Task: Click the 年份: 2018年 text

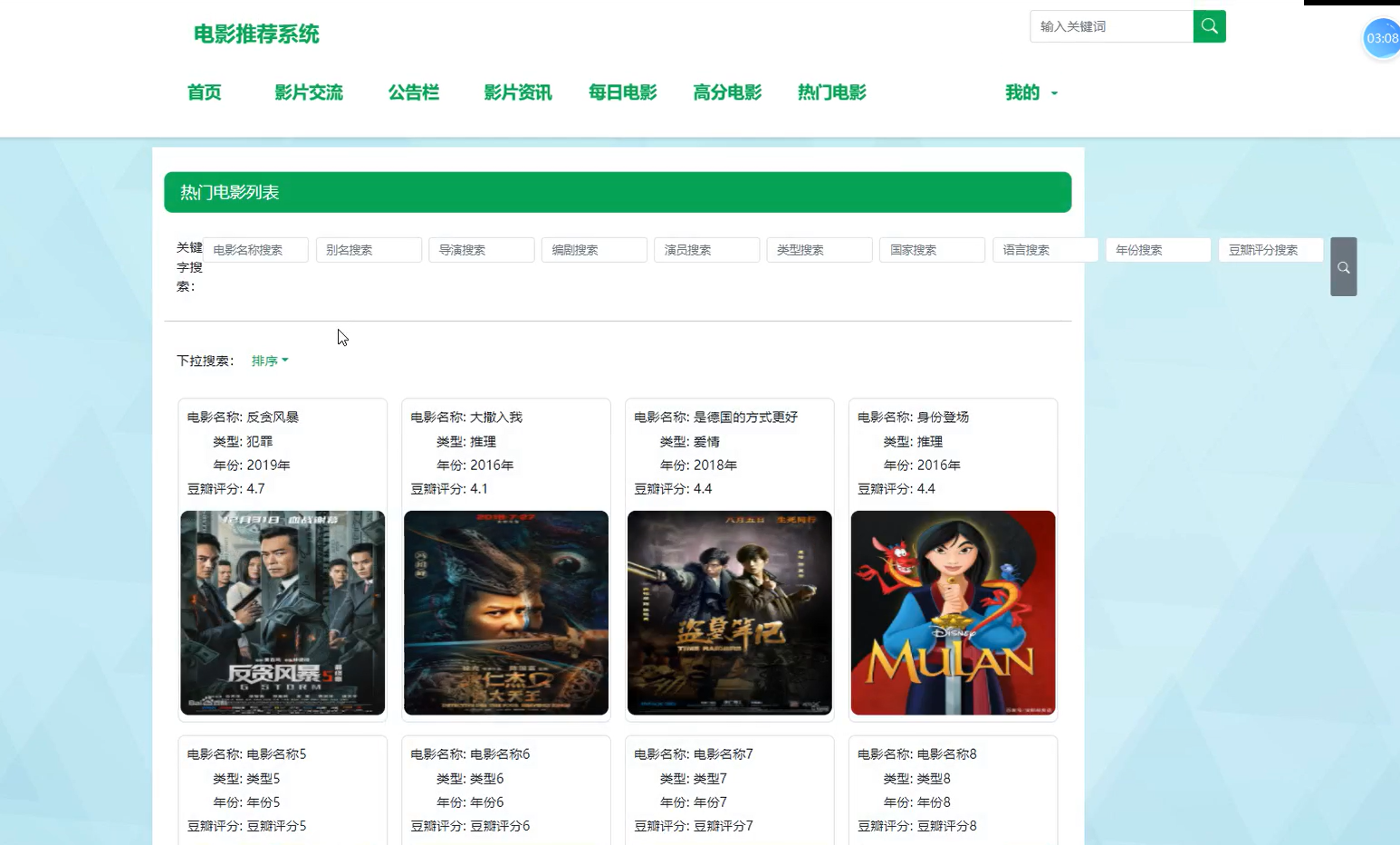Action: 699,466
